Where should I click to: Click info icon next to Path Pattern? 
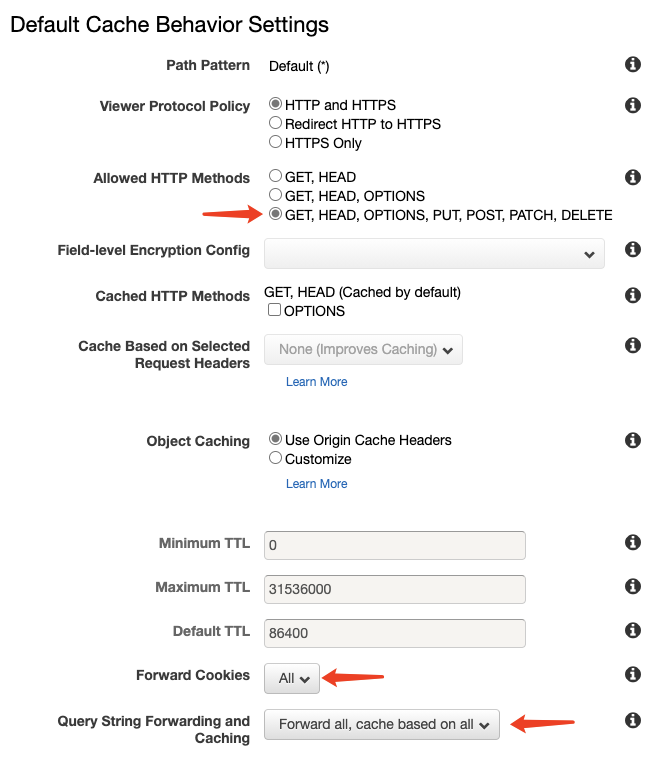point(632,65)
